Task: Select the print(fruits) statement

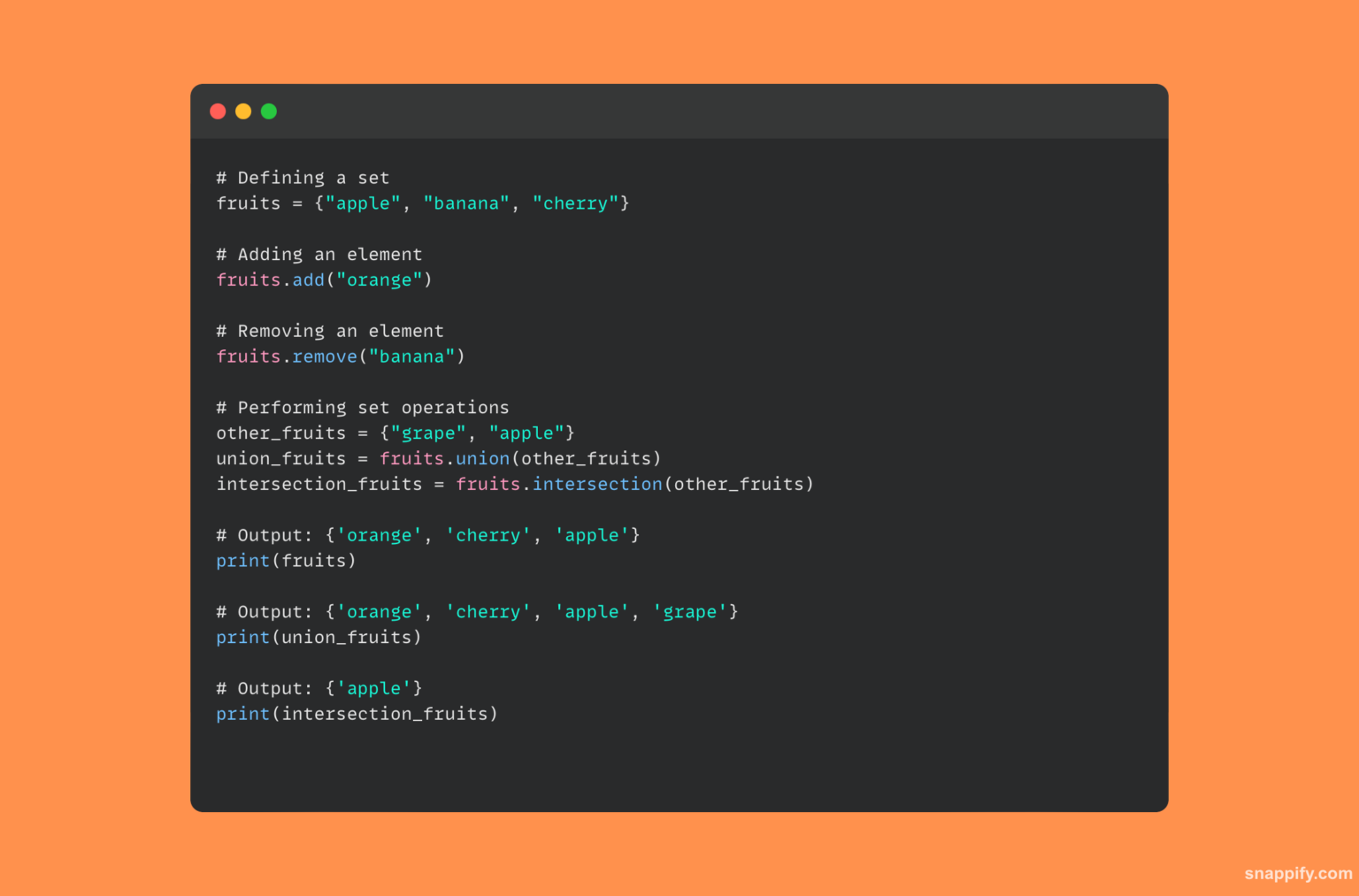Action: click(285, 560)
